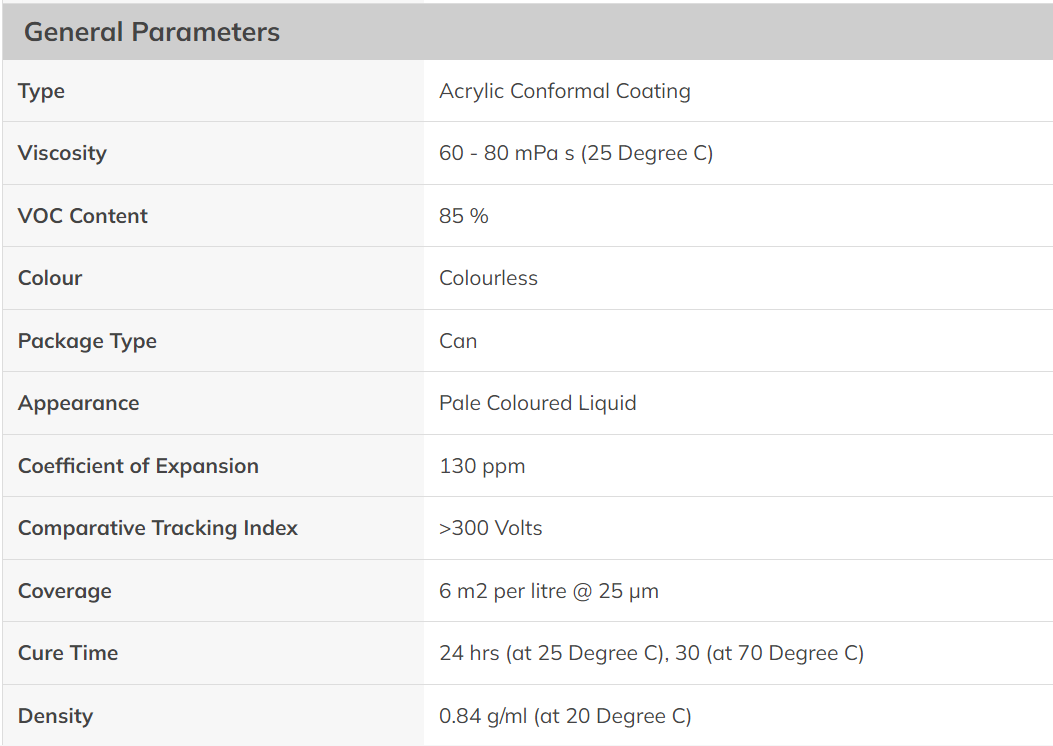
Task: Select the Type row label
Action: [x=41, y=91]
